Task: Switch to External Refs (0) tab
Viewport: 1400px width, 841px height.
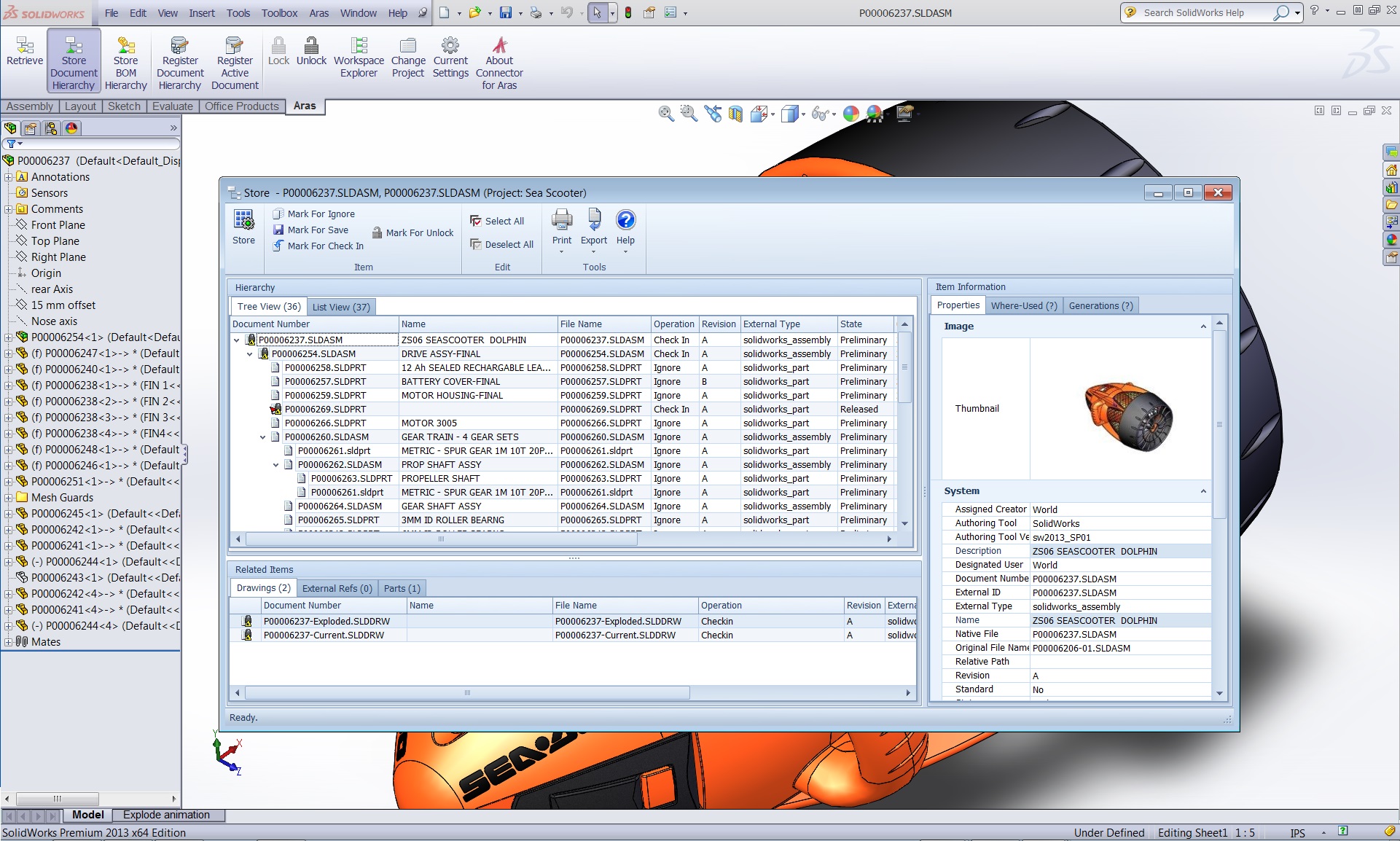Action: tap(337, 588)
